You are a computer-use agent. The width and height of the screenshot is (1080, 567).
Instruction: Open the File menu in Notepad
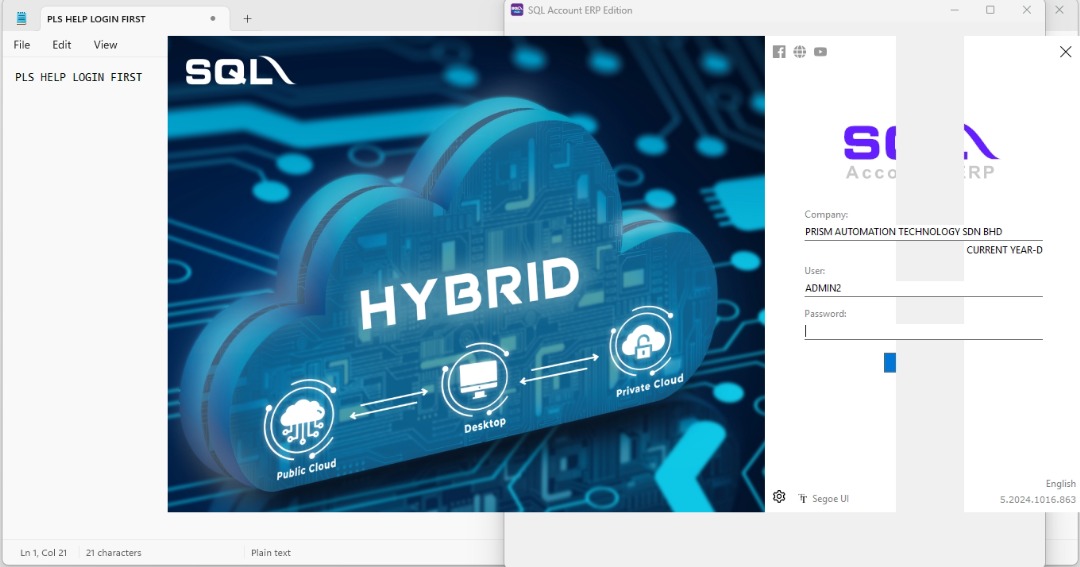[x=22, y=45]
